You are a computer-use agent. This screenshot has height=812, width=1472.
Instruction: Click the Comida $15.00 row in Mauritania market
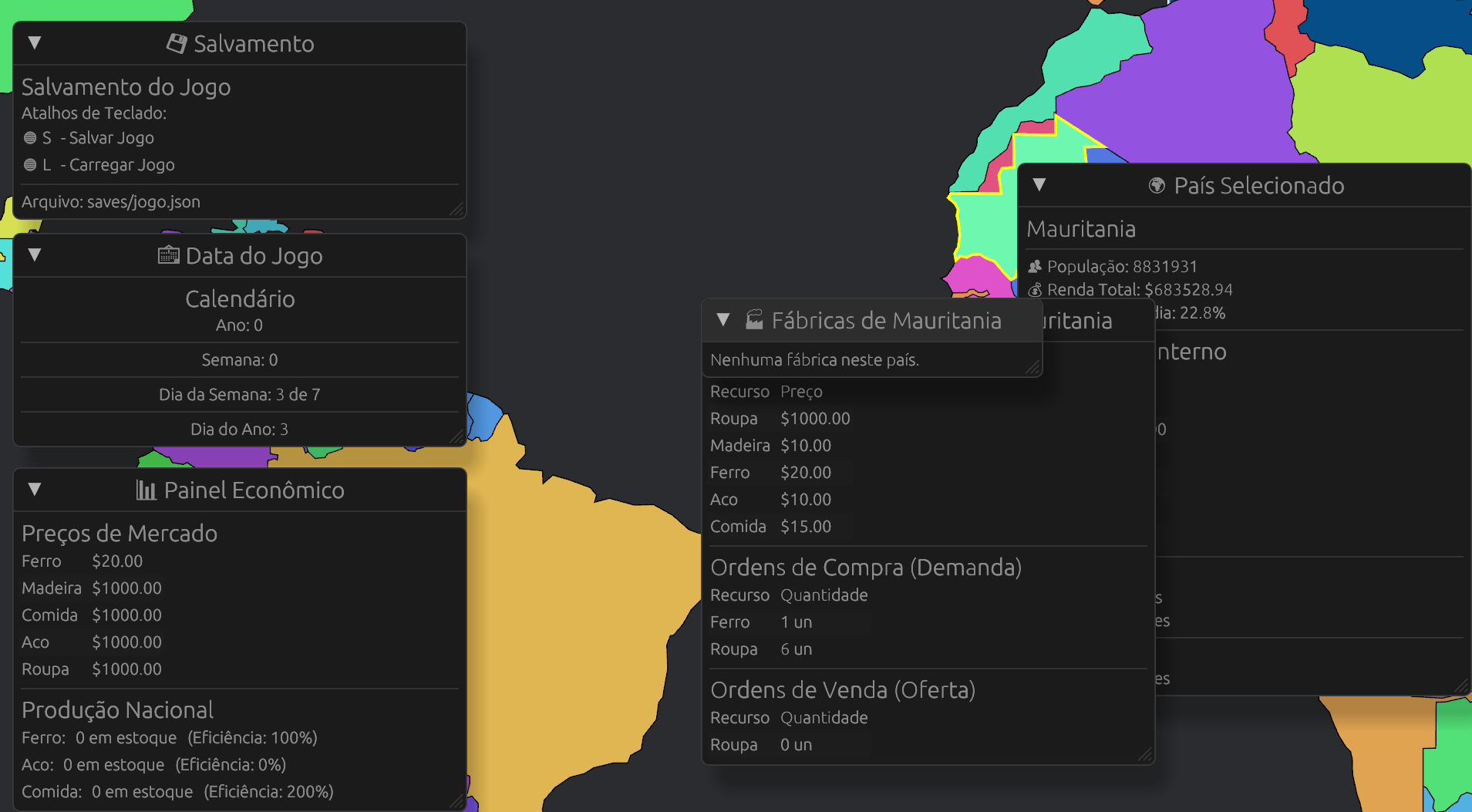tap(771, 527)
